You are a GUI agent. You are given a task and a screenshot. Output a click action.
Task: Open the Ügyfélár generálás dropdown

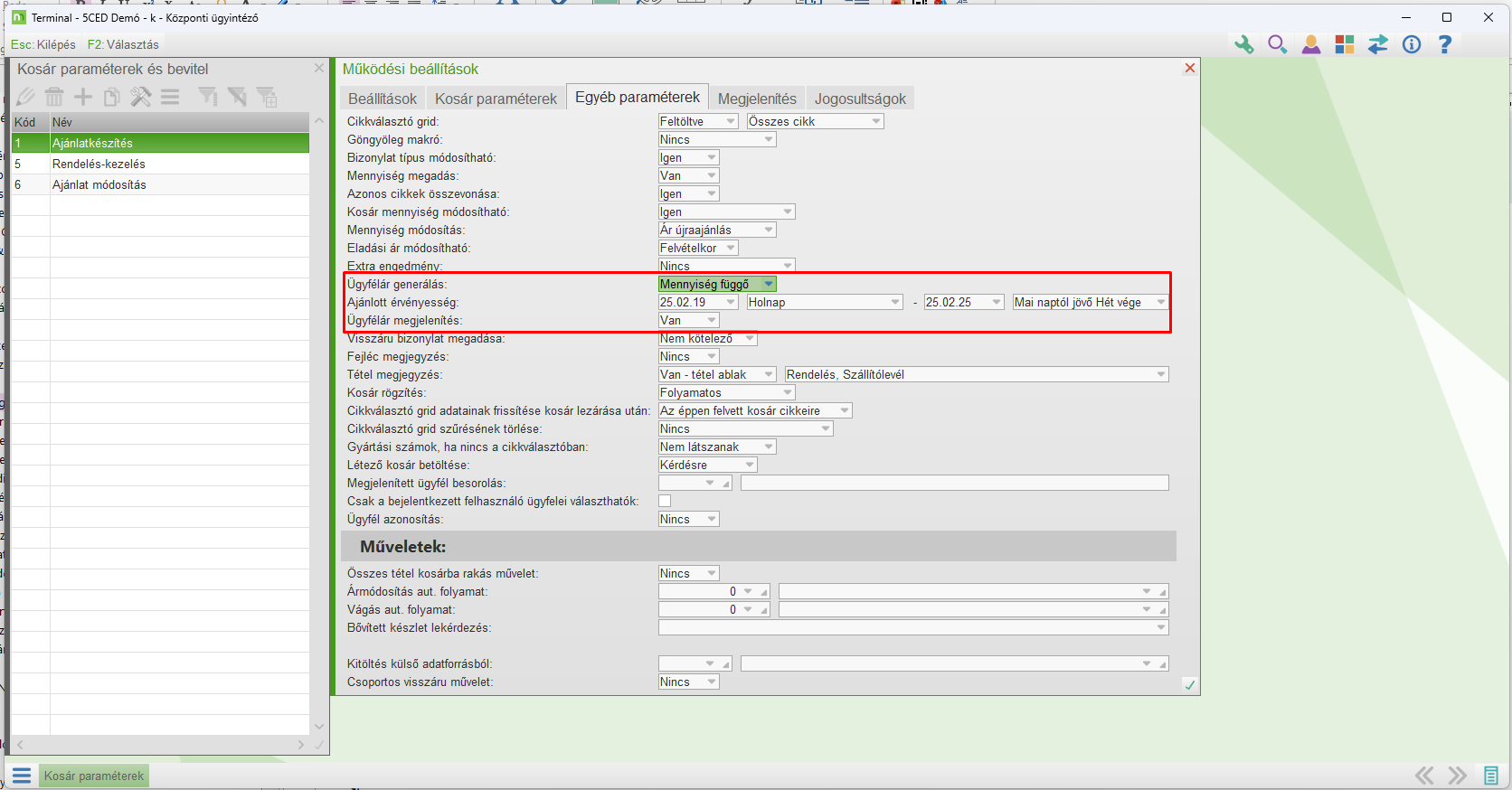coord(768,284)
